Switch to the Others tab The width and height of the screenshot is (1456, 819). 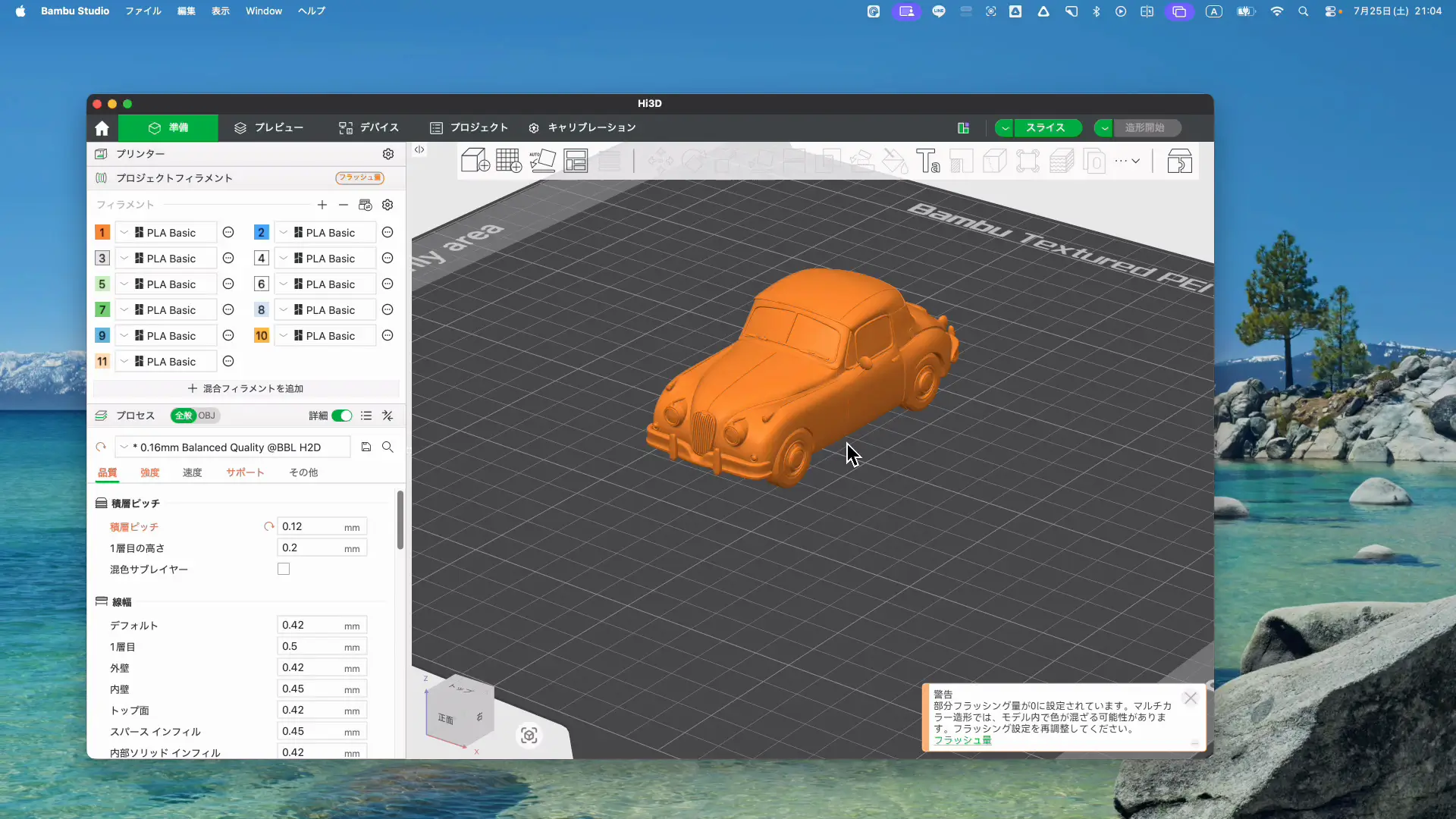303,472
